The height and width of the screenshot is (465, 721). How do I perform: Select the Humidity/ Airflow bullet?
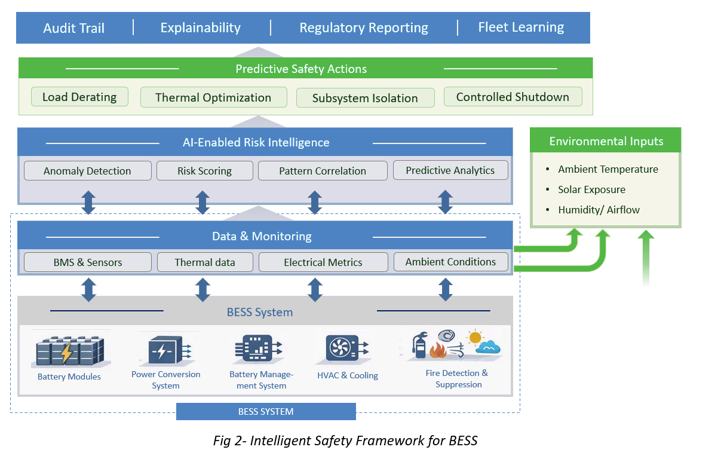tap(599, 210)
